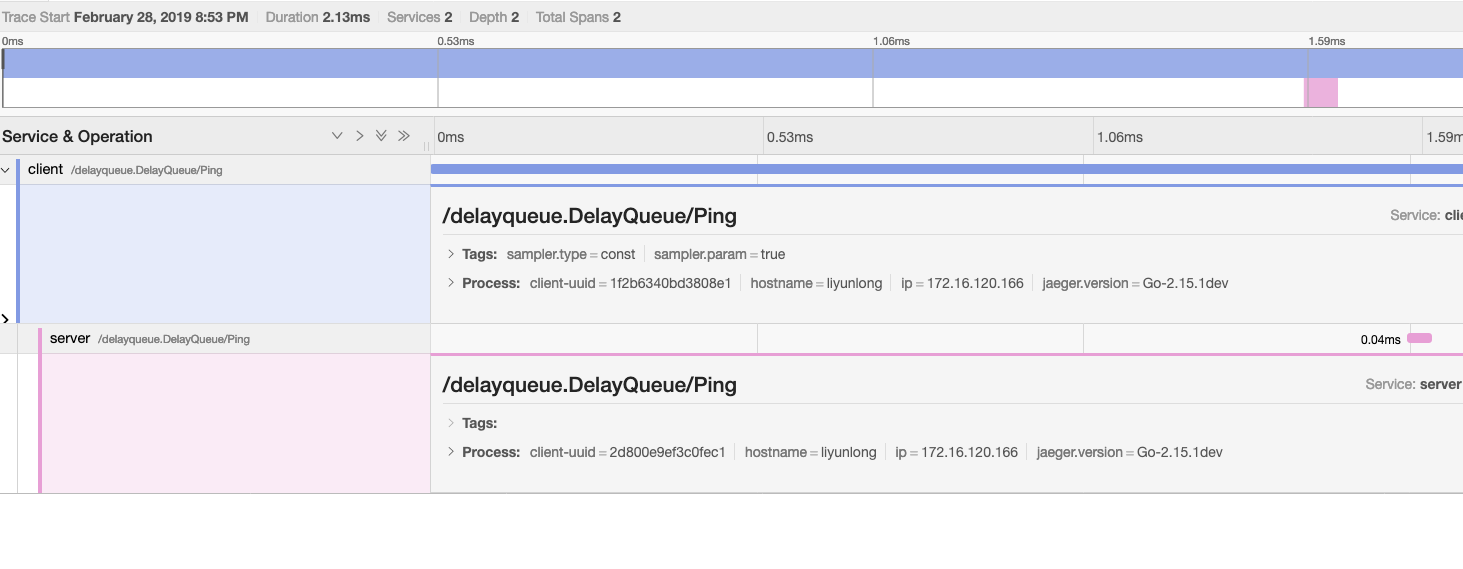
Task: Click the blue client span bar in timeline
Action: [x=947, y=170]
